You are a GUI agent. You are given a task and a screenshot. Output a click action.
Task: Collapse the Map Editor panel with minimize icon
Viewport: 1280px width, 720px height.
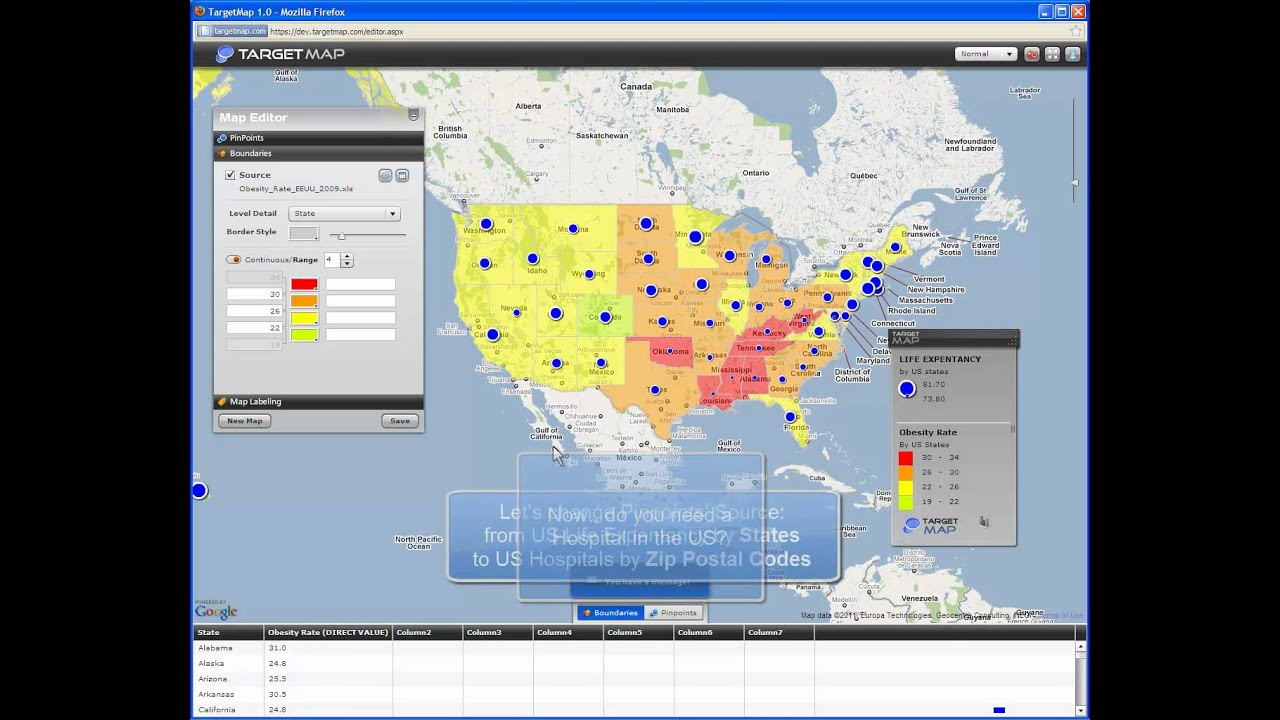[413, 116]
